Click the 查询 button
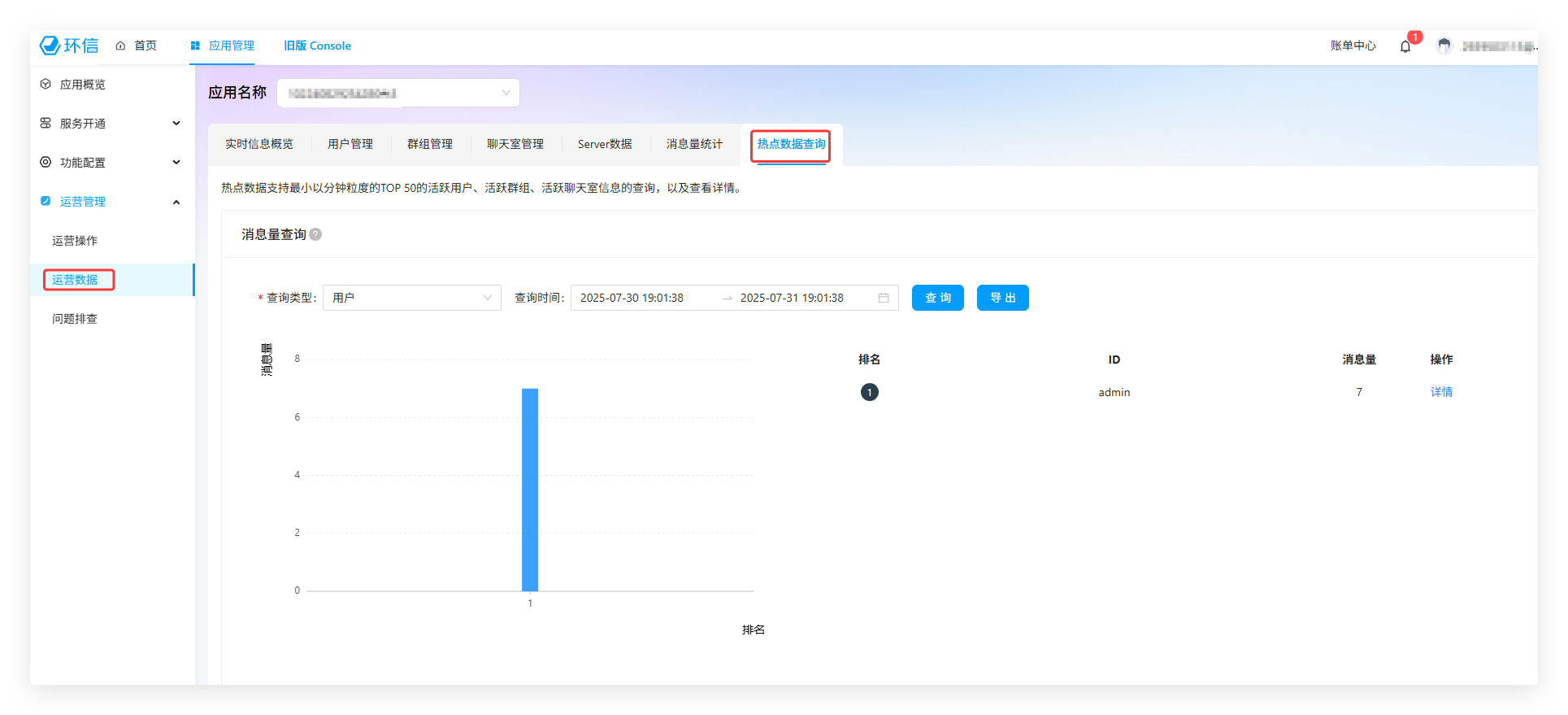Image resolution: width=1568 pixels, height=715 pixels. [x=937, y=299]
